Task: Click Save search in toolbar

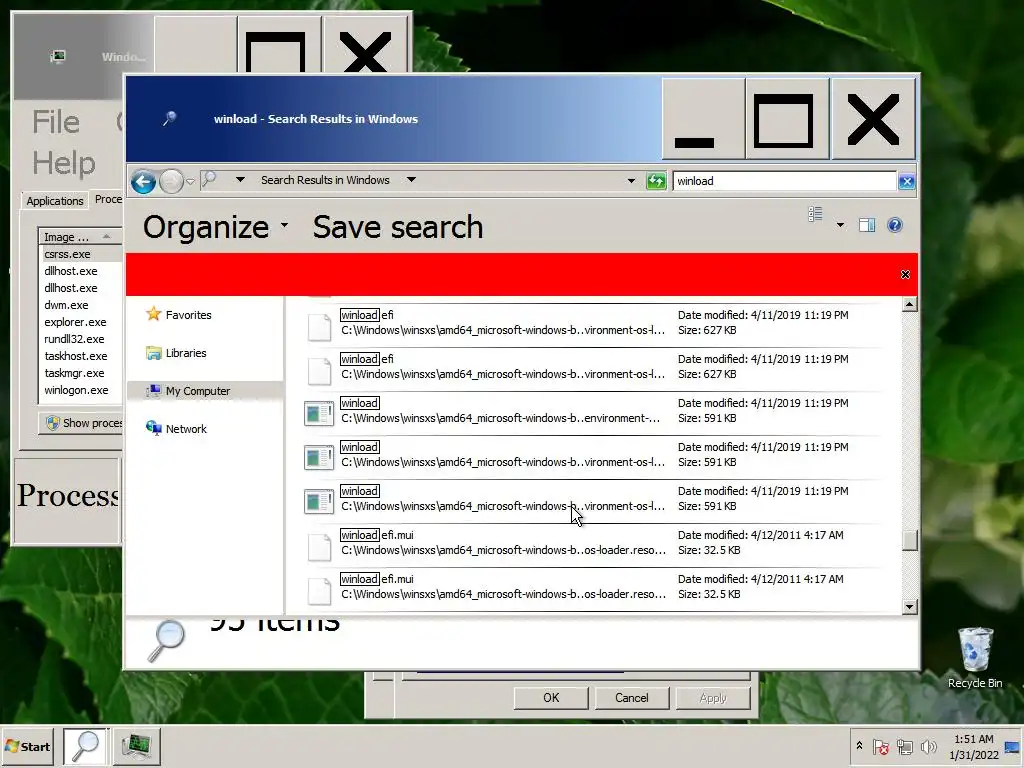Action: point(398,227)
